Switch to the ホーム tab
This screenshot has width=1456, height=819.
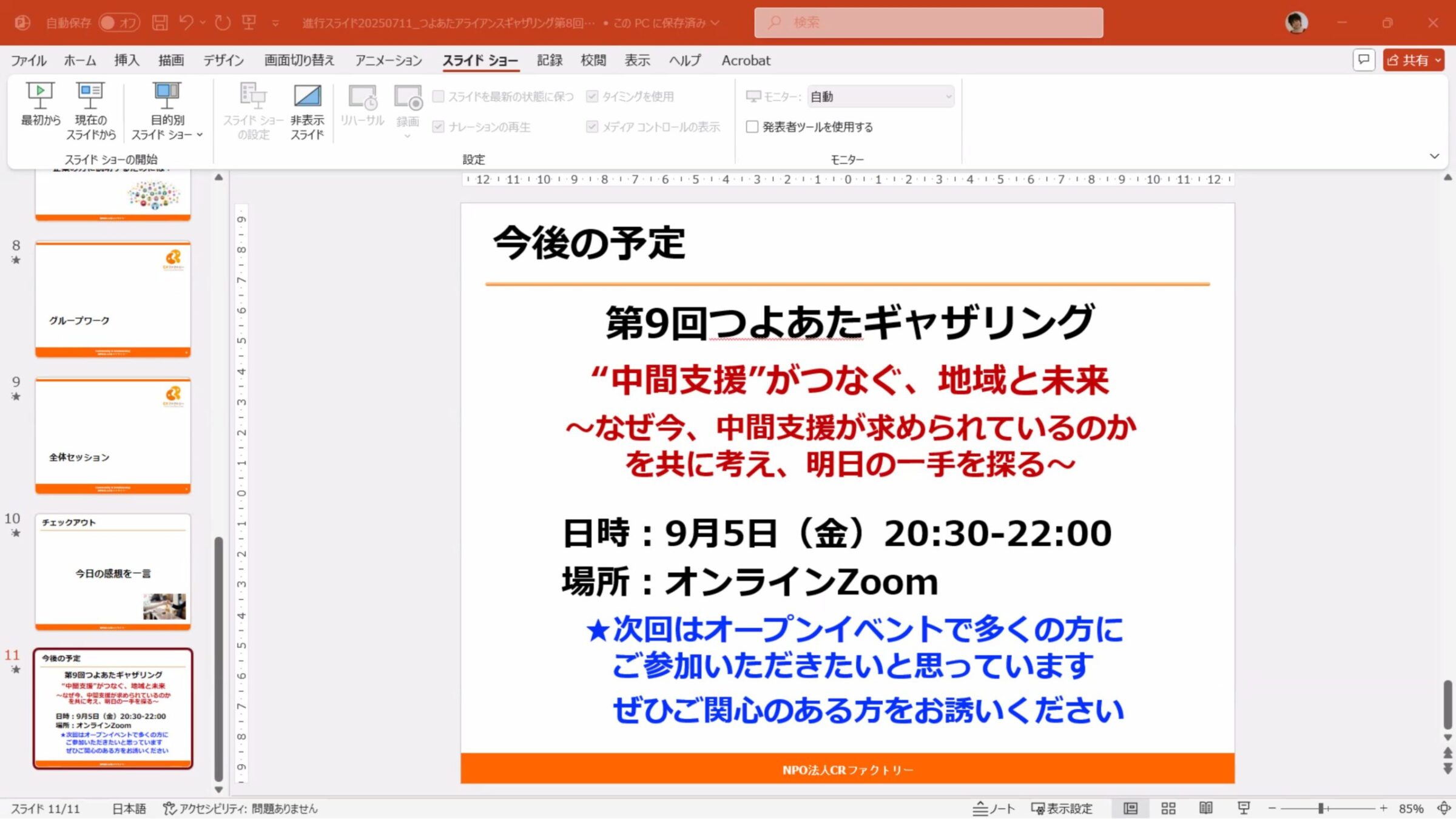[80, 60]
